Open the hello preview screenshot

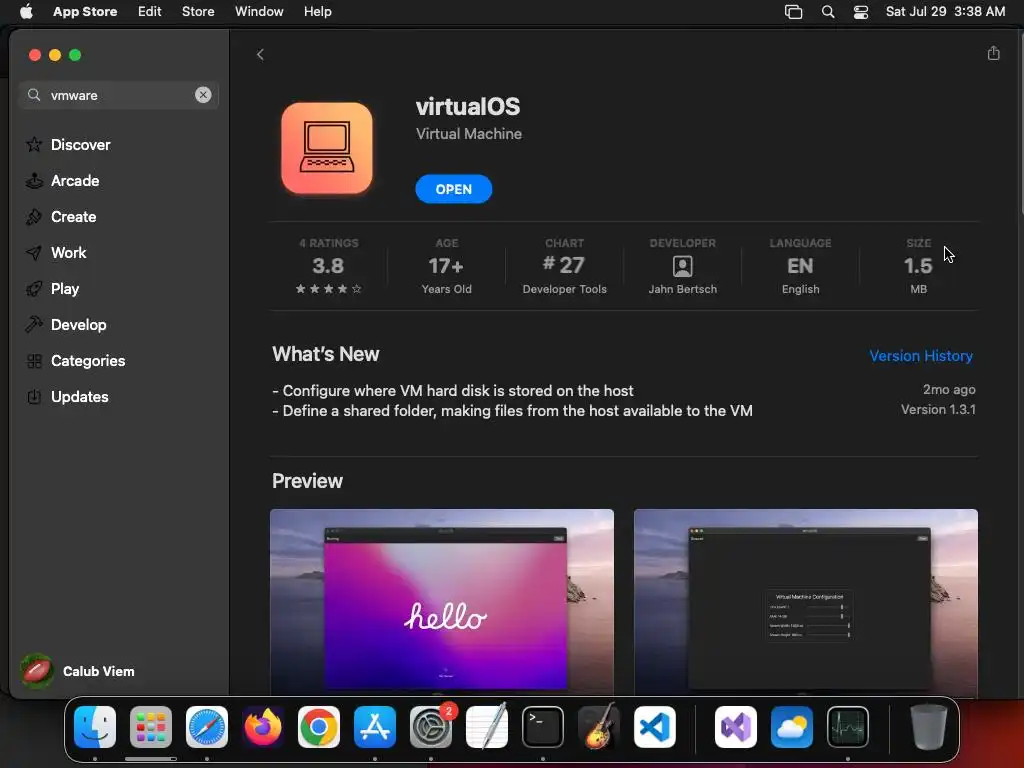pyautogui.click(x=441, y=601)
